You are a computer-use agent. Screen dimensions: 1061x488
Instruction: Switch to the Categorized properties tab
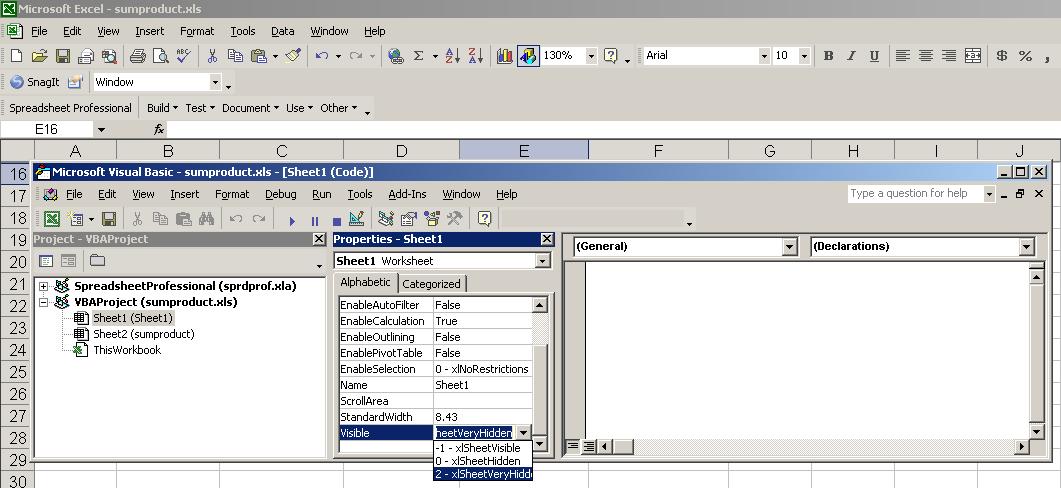point(431,284)
